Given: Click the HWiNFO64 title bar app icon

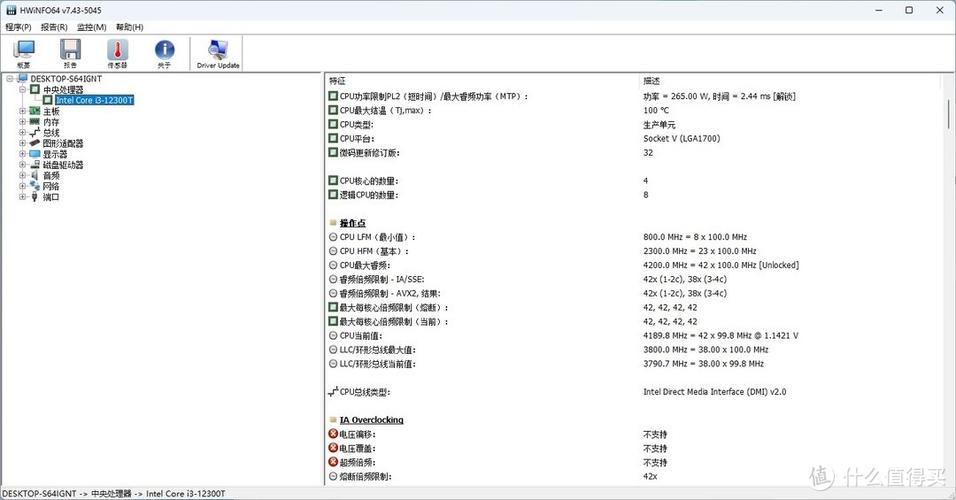Looking at the screenshot, I should (11, 10).
